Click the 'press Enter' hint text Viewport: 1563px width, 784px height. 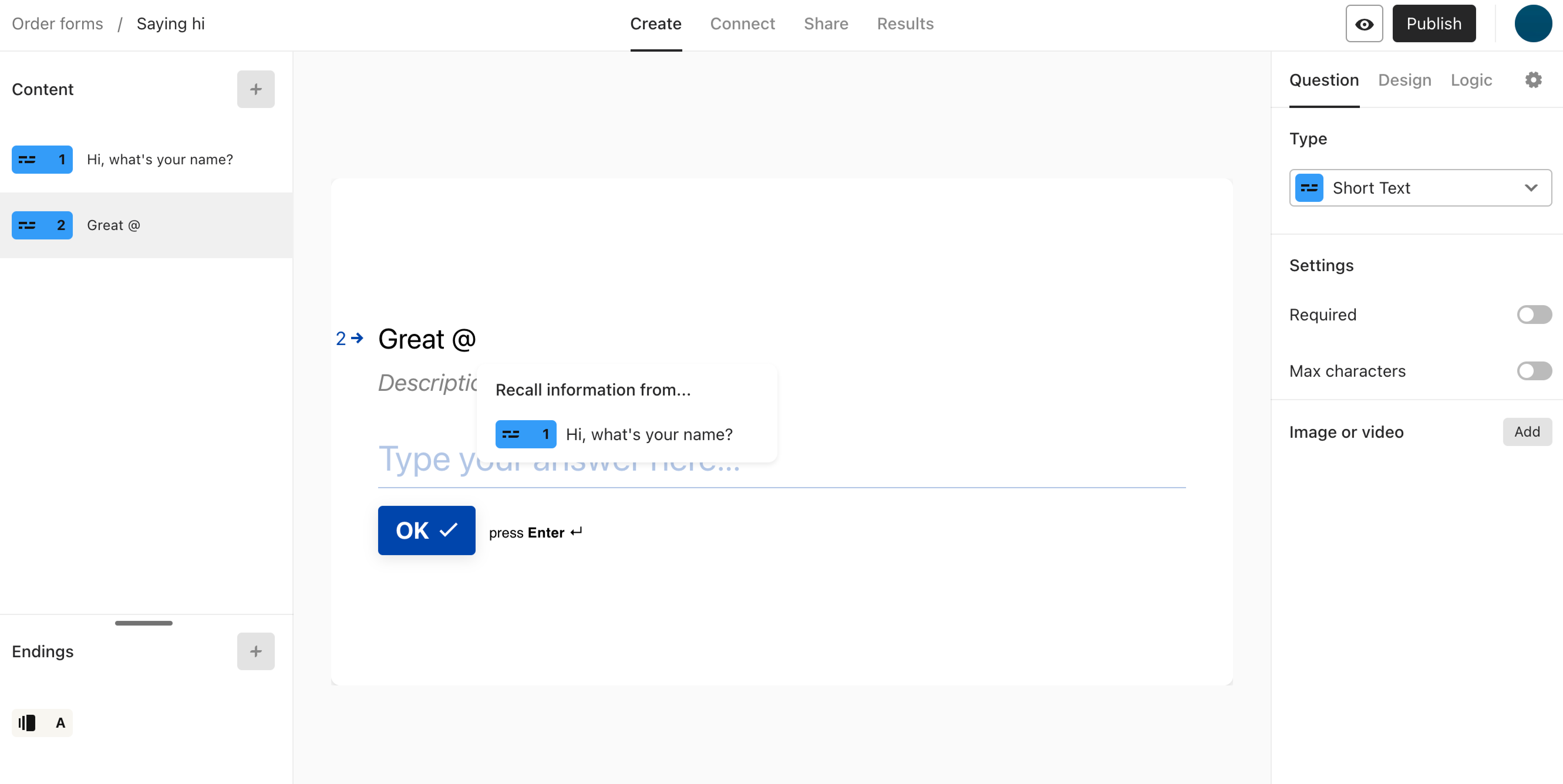[x=535, y=532]
